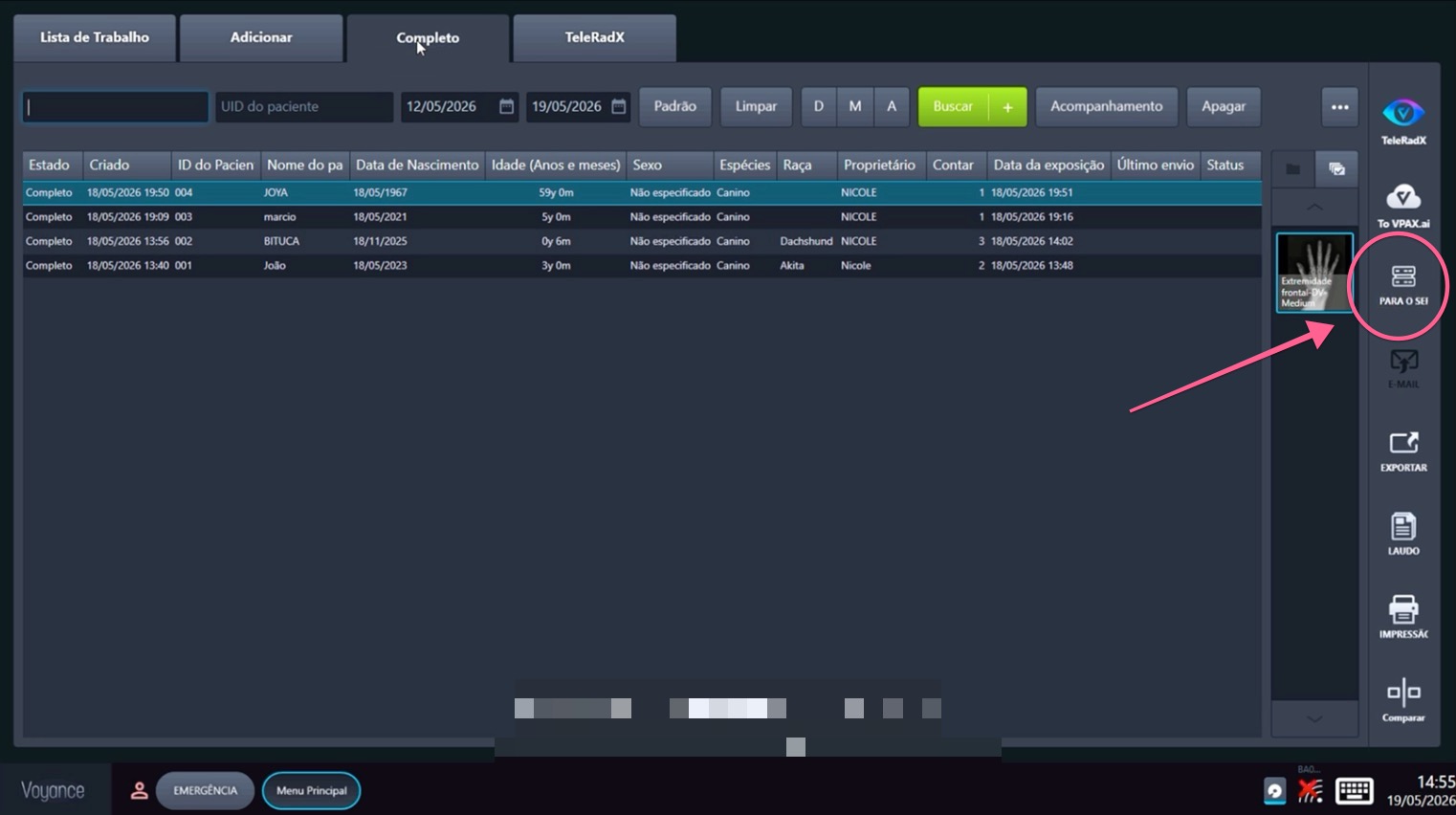The width and height of the screenshot is (1456, 815).
Task: Select the João patient row
Action: click(x=642, y=266)
